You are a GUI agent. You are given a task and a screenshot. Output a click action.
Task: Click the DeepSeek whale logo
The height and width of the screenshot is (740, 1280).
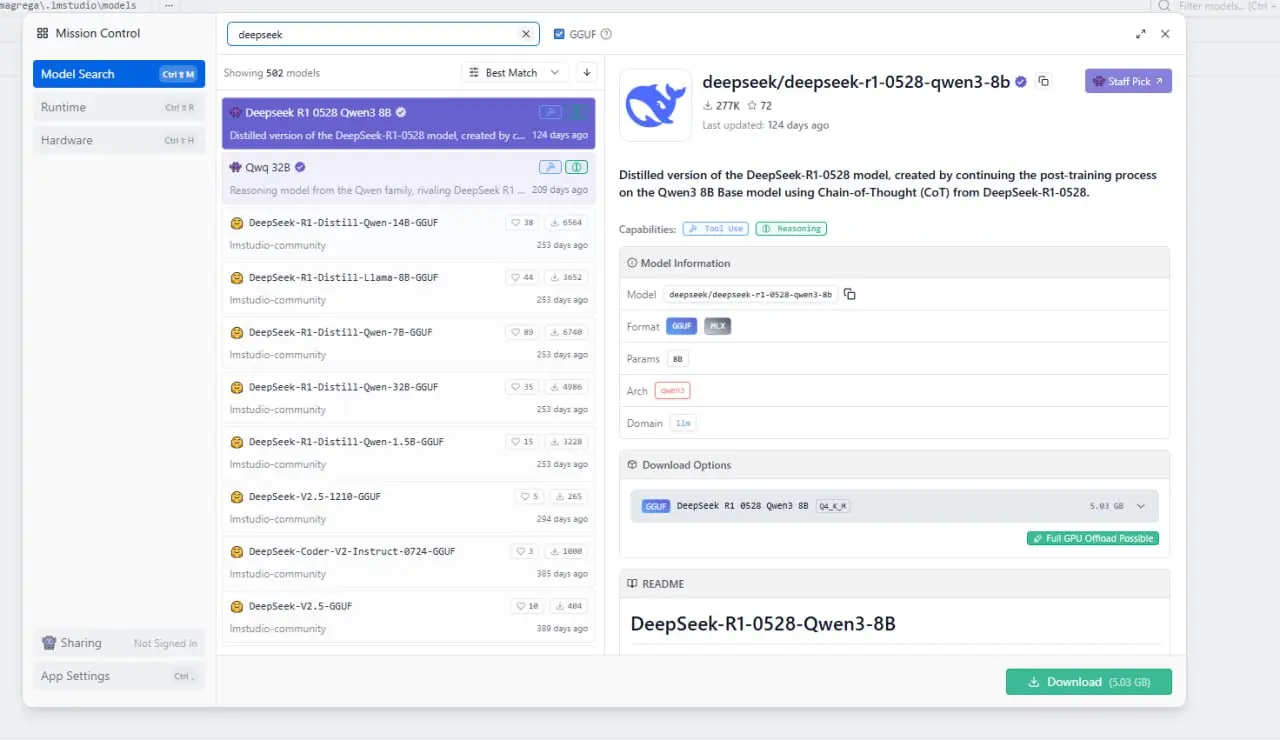[x=655, y=105]
